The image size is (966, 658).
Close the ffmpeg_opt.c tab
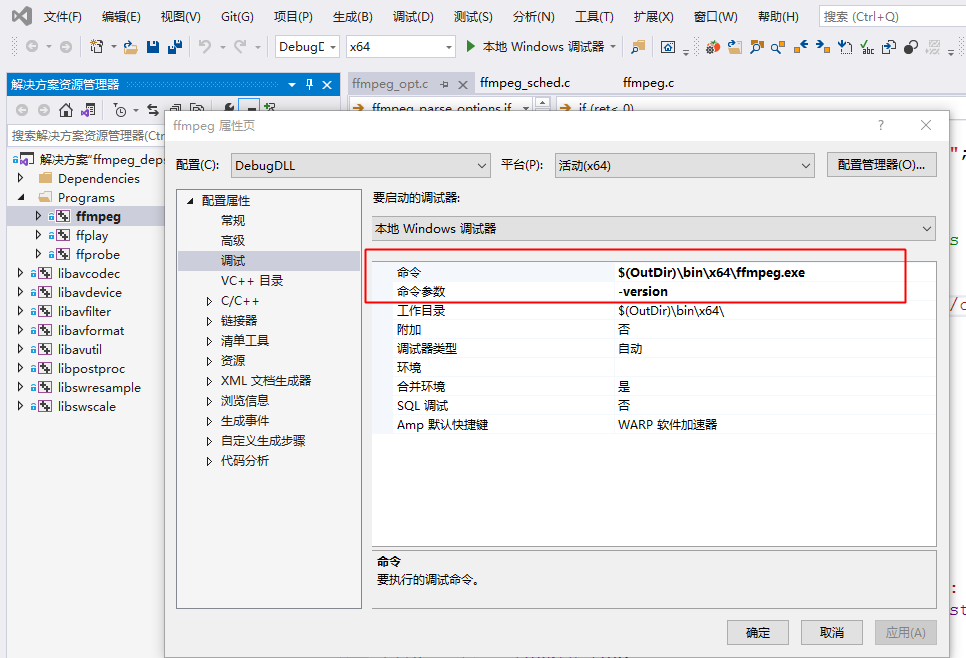coord(463,84)
